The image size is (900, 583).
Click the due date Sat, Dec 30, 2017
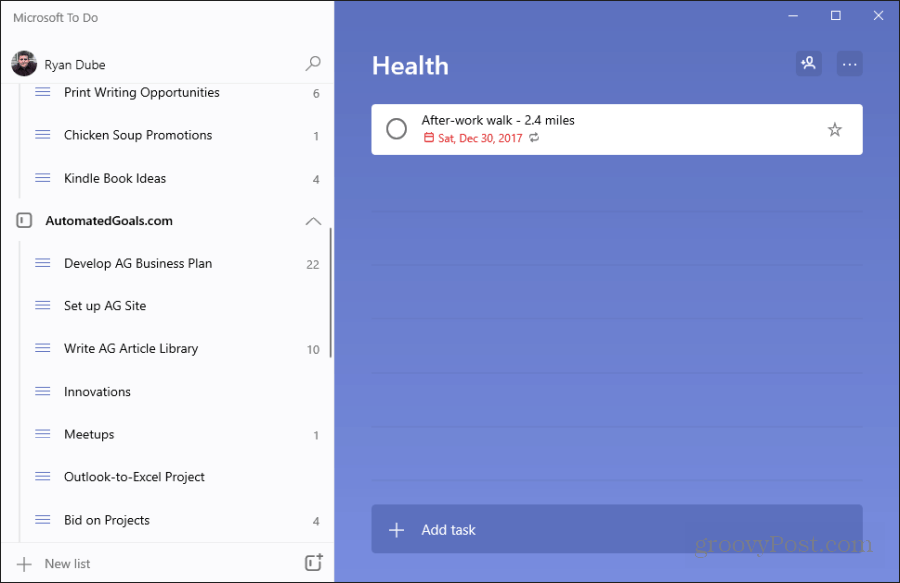coord(480,138)
